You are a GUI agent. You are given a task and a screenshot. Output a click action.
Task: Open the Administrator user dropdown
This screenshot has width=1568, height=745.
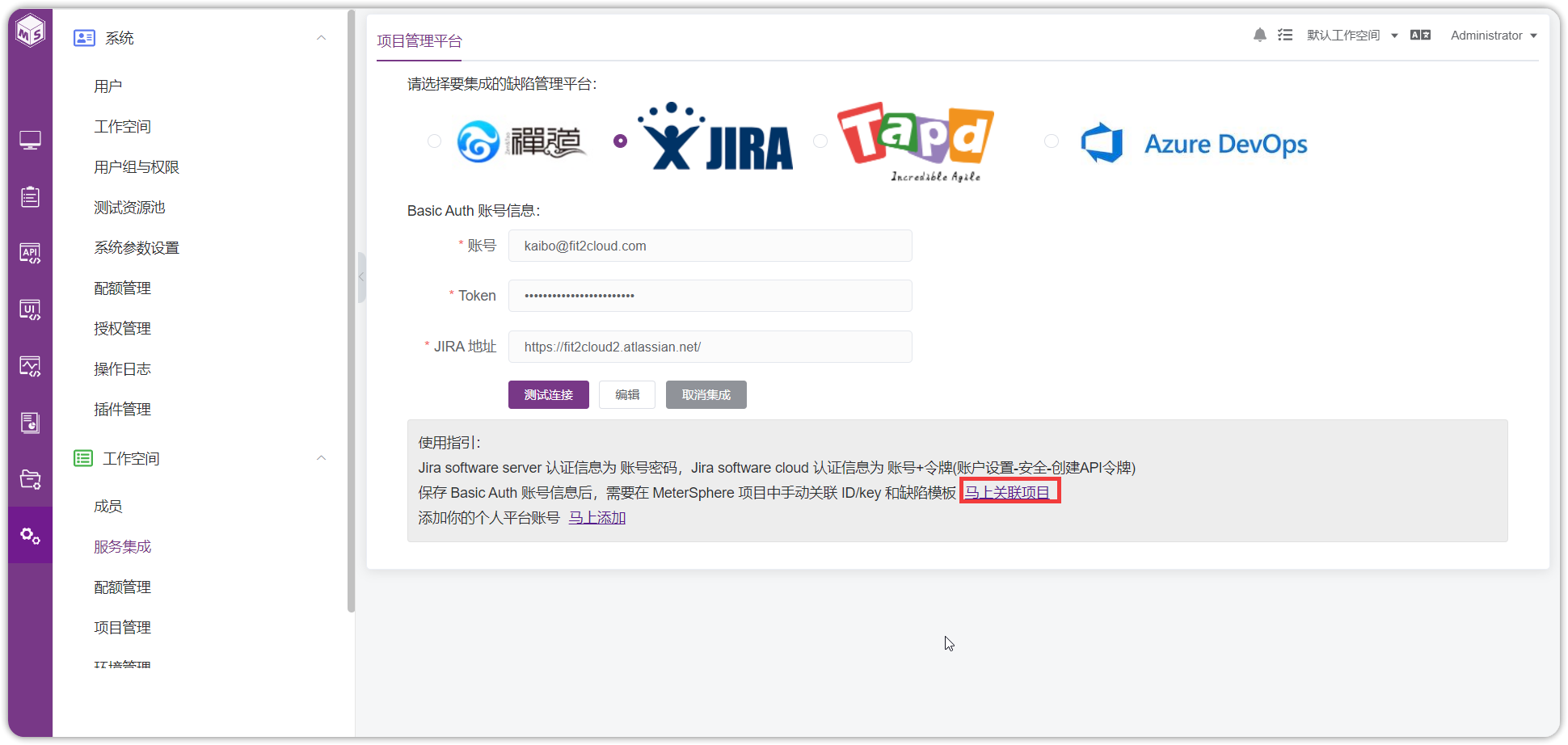pos(1494,36)
